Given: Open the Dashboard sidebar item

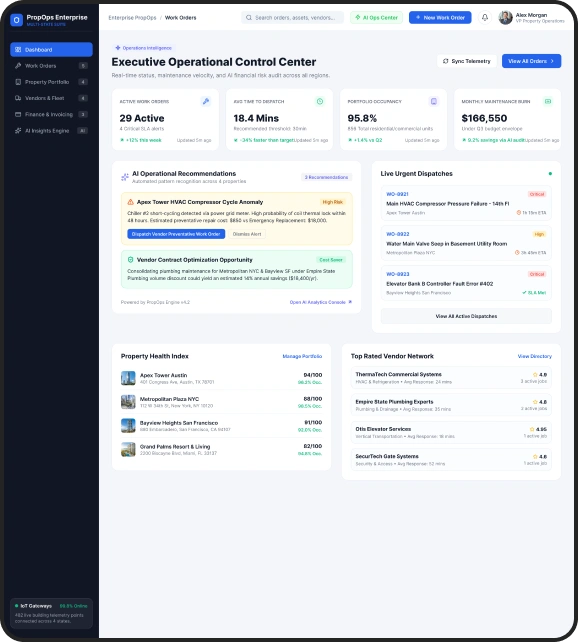Looking at the screenshot, I should click(x=51, y=50).
